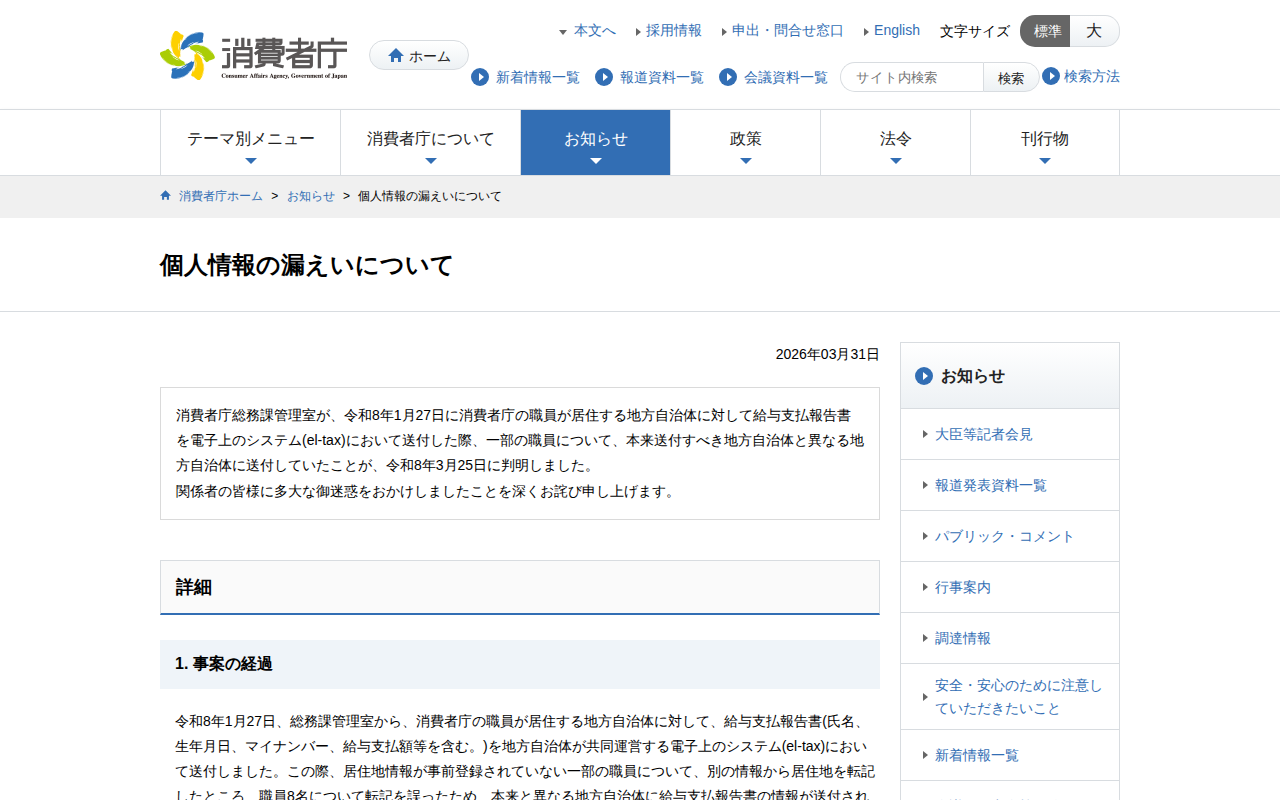Screen dimensions: 1280x800
Task: Open the 刊行物 dropdown menu
Action: [1045, 142]
